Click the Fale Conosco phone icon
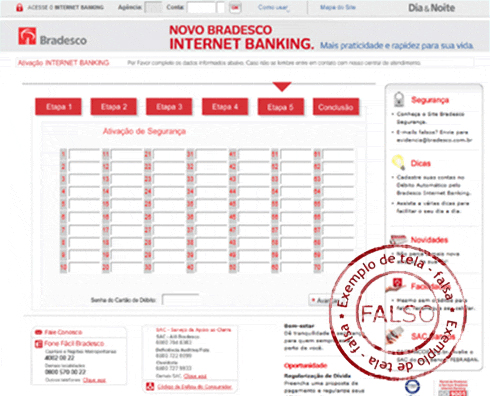This screenshot has height=396, width=490. click(x=38, y=332)
